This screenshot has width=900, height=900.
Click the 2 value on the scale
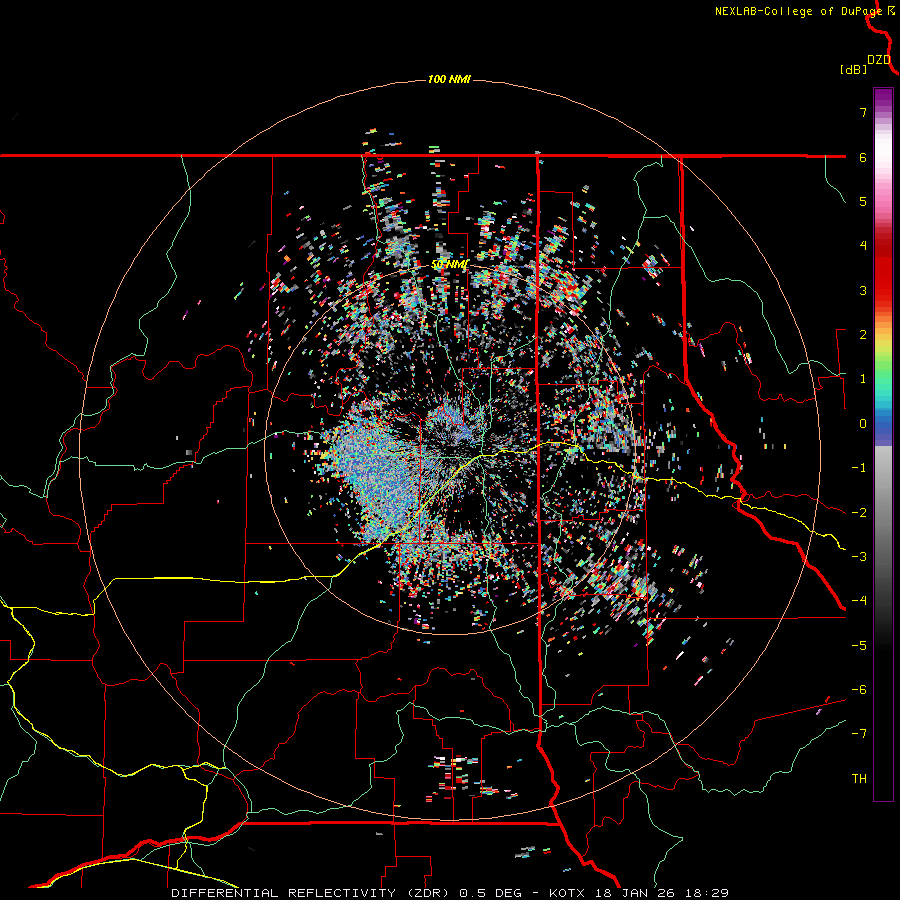click(863, 335)
